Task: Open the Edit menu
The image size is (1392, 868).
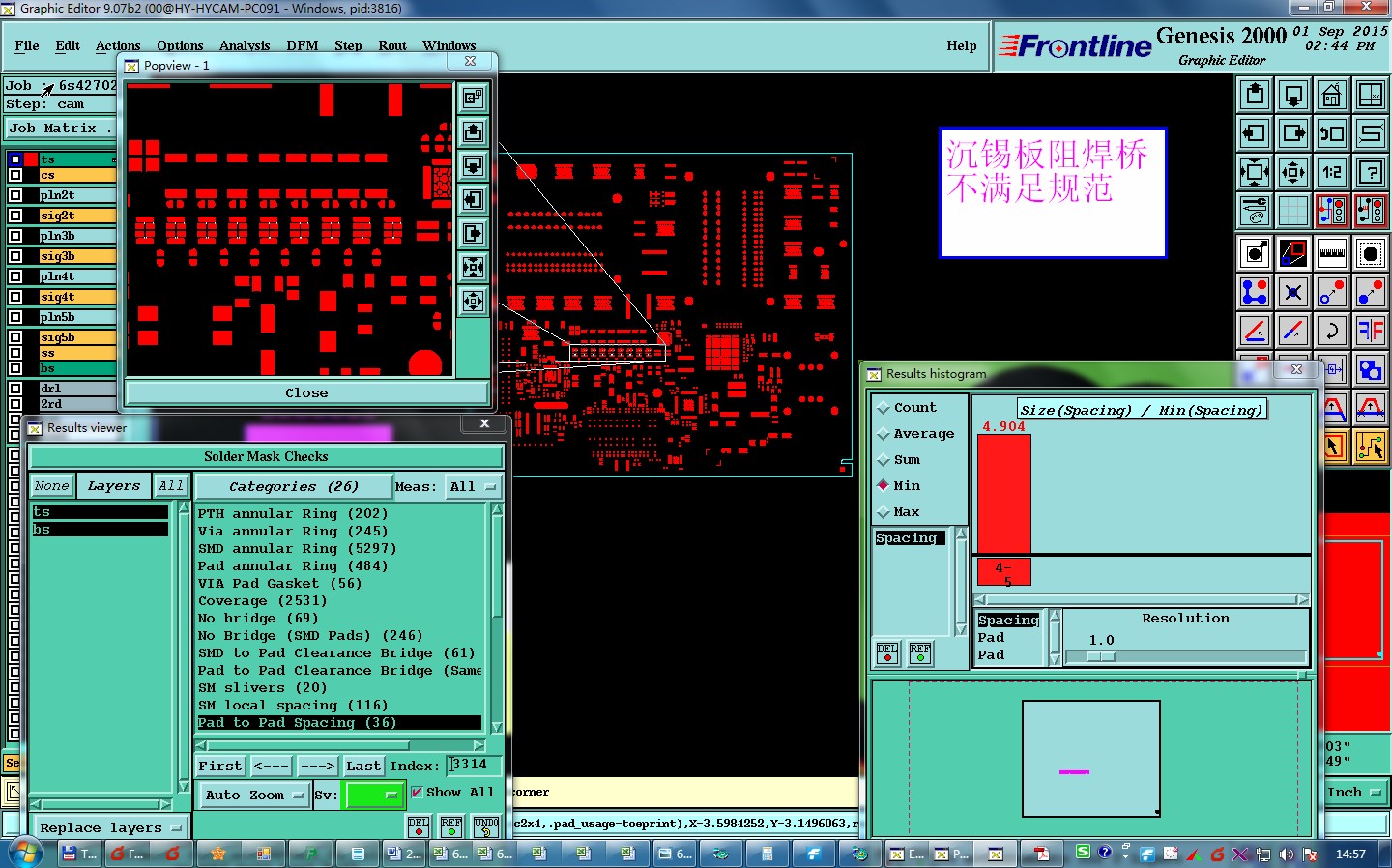Action: click(x=68, y=45)
